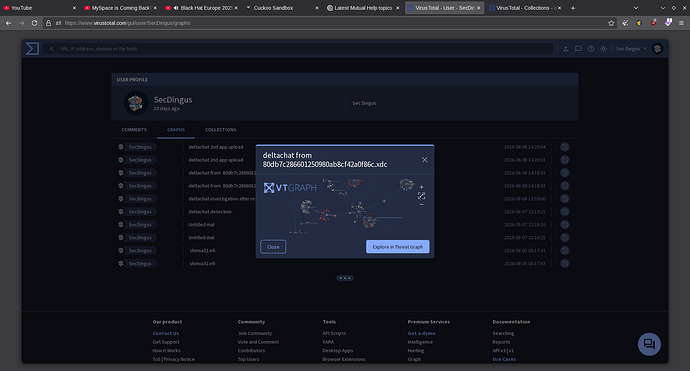This screenshot has width=690, height=371.
Task: Open the API Scripts footer link
Action: click(334, 334)
